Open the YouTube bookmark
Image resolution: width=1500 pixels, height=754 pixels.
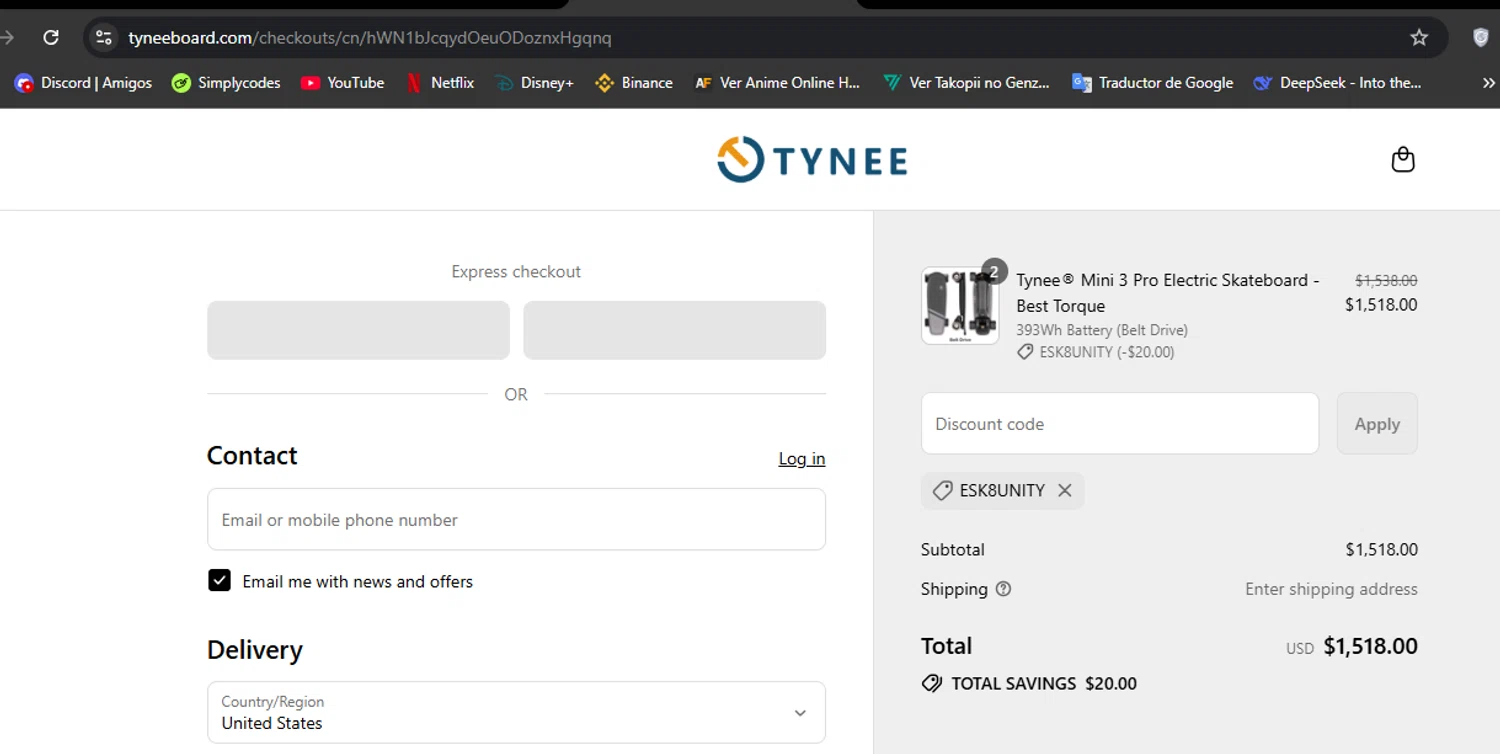[343, 83]
